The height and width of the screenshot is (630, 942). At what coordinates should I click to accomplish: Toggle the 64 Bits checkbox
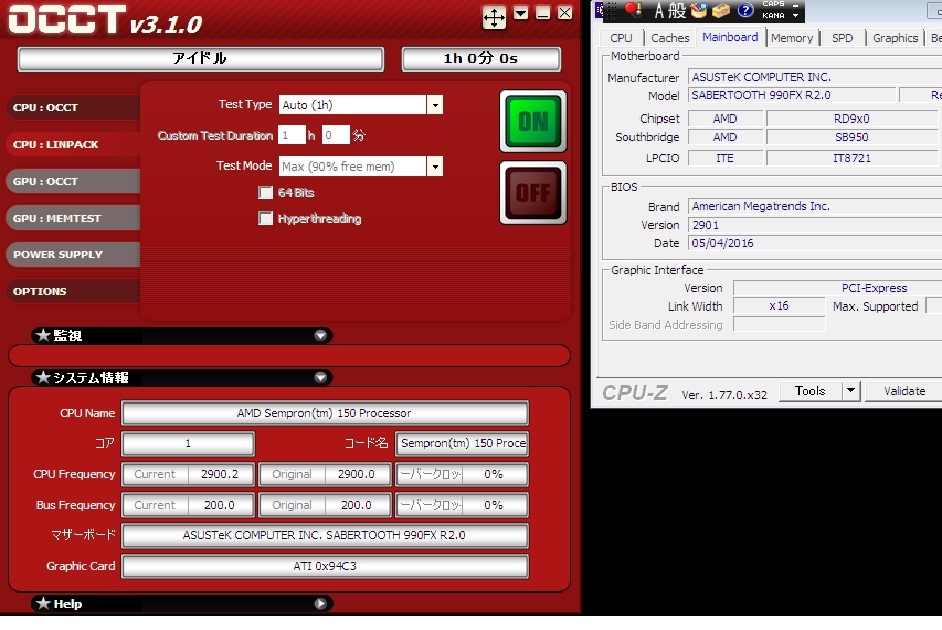(265, 192)
